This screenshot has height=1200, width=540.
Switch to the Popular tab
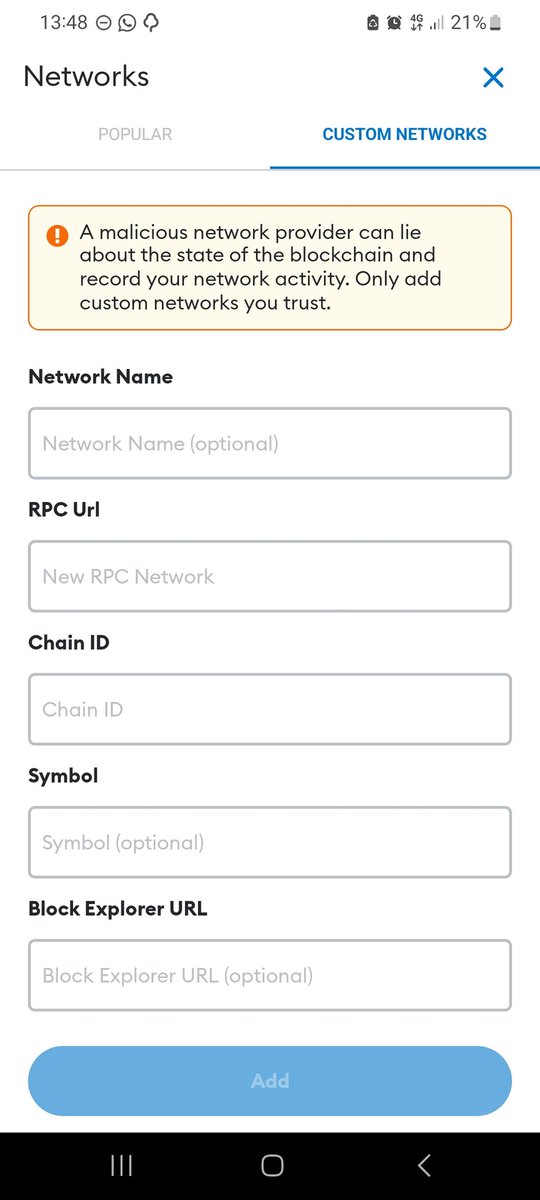pyautogui.click(x=135, y=134)
